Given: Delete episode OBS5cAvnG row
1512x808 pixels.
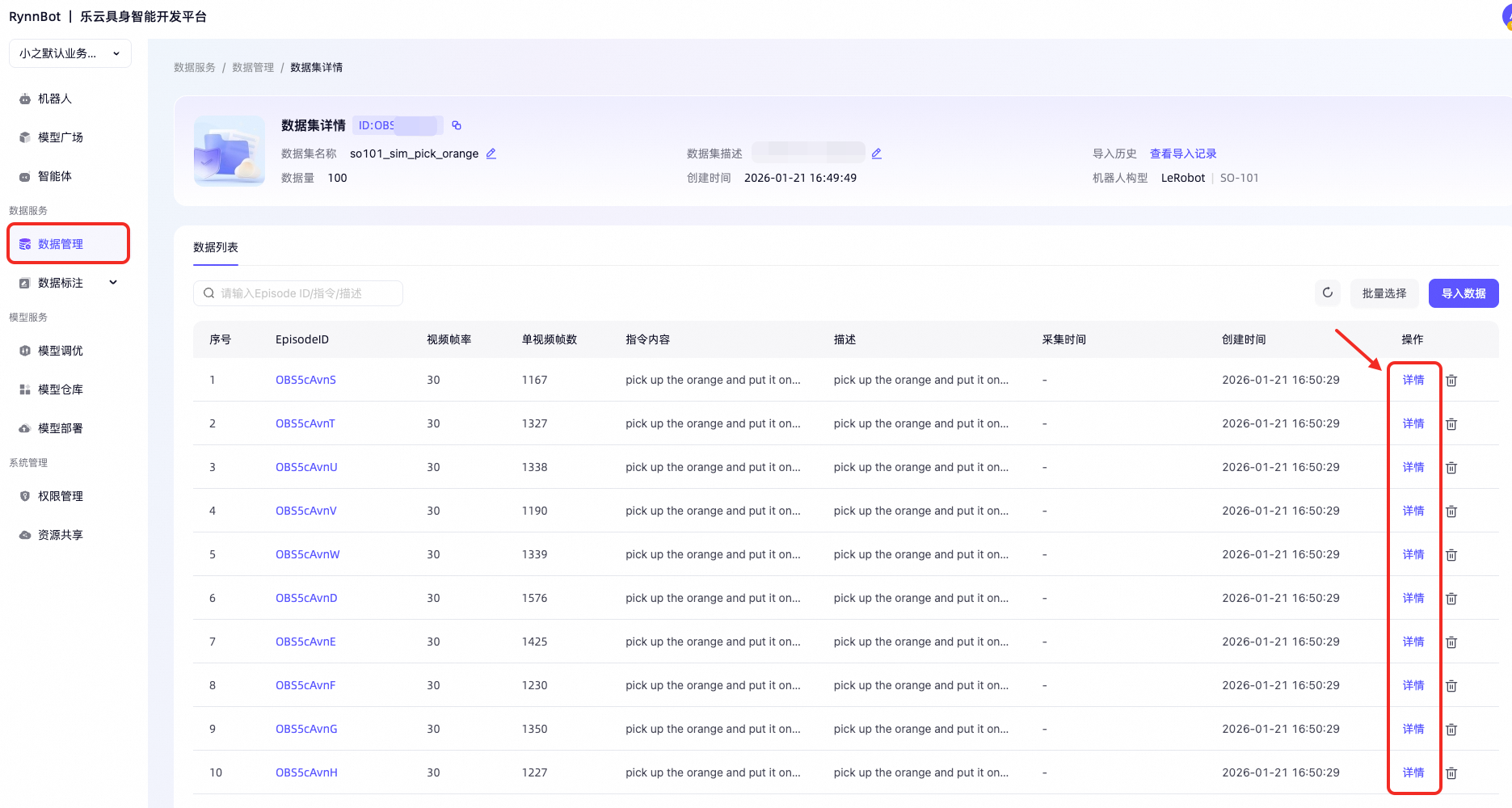Looking at the screenshot, I should tap(1451, 730).
